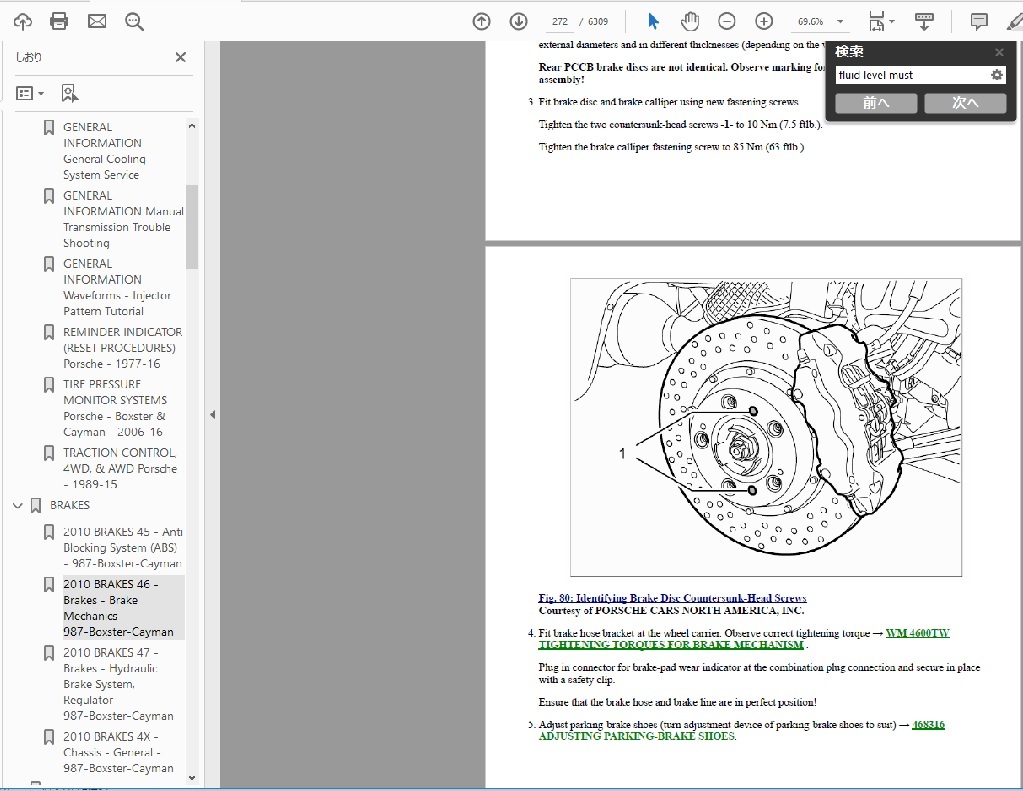
Task: Click bookmark icon beside BRAKES 47 entry
Action: (49, 653)
